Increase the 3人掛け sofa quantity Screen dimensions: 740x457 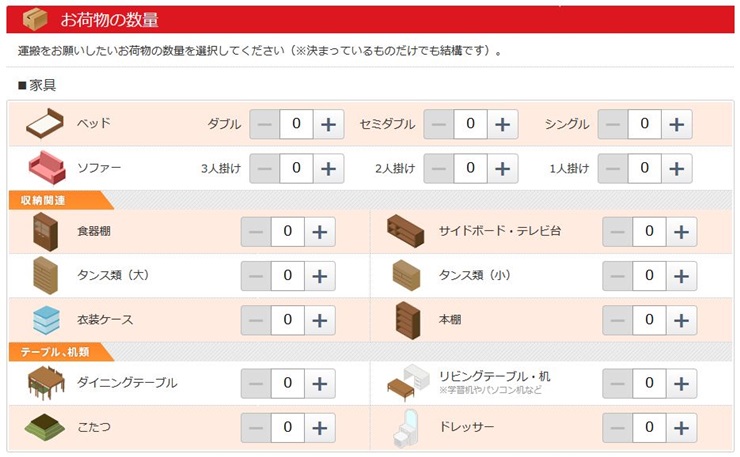(328, 169)
